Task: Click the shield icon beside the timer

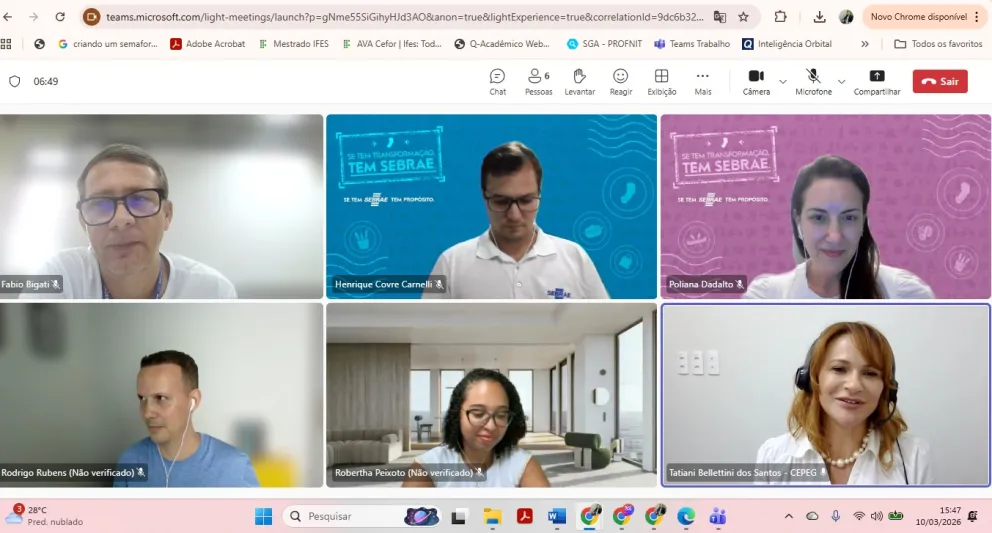Action: coord(14,82)
